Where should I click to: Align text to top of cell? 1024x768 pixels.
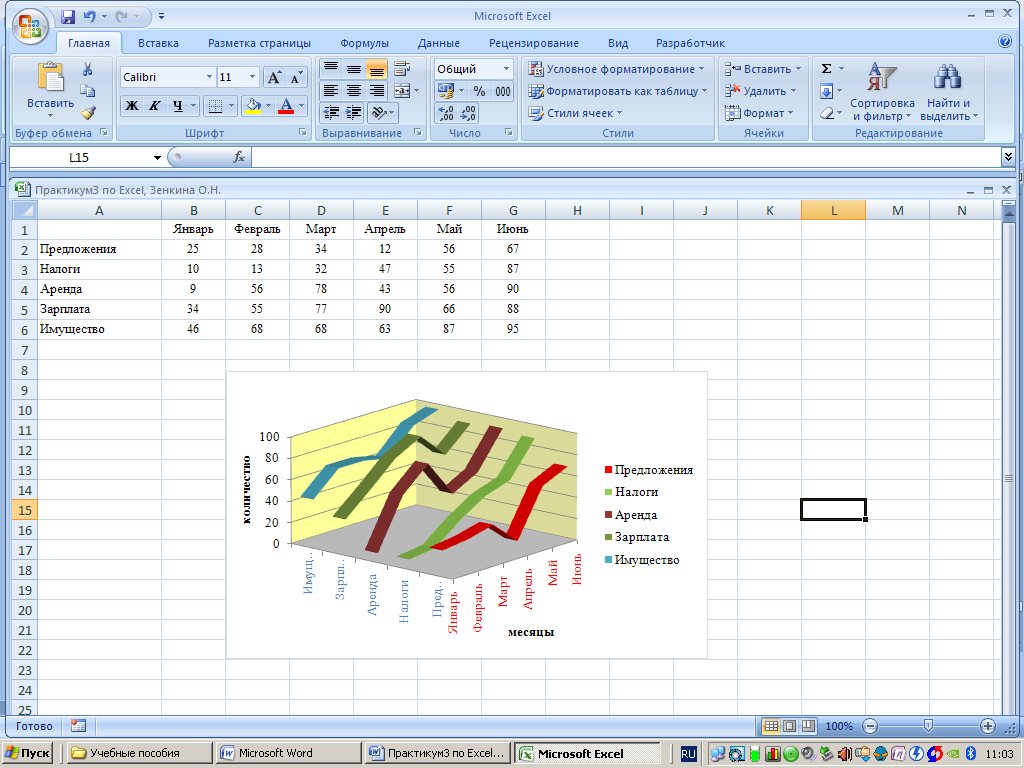(x=331, y=69)
